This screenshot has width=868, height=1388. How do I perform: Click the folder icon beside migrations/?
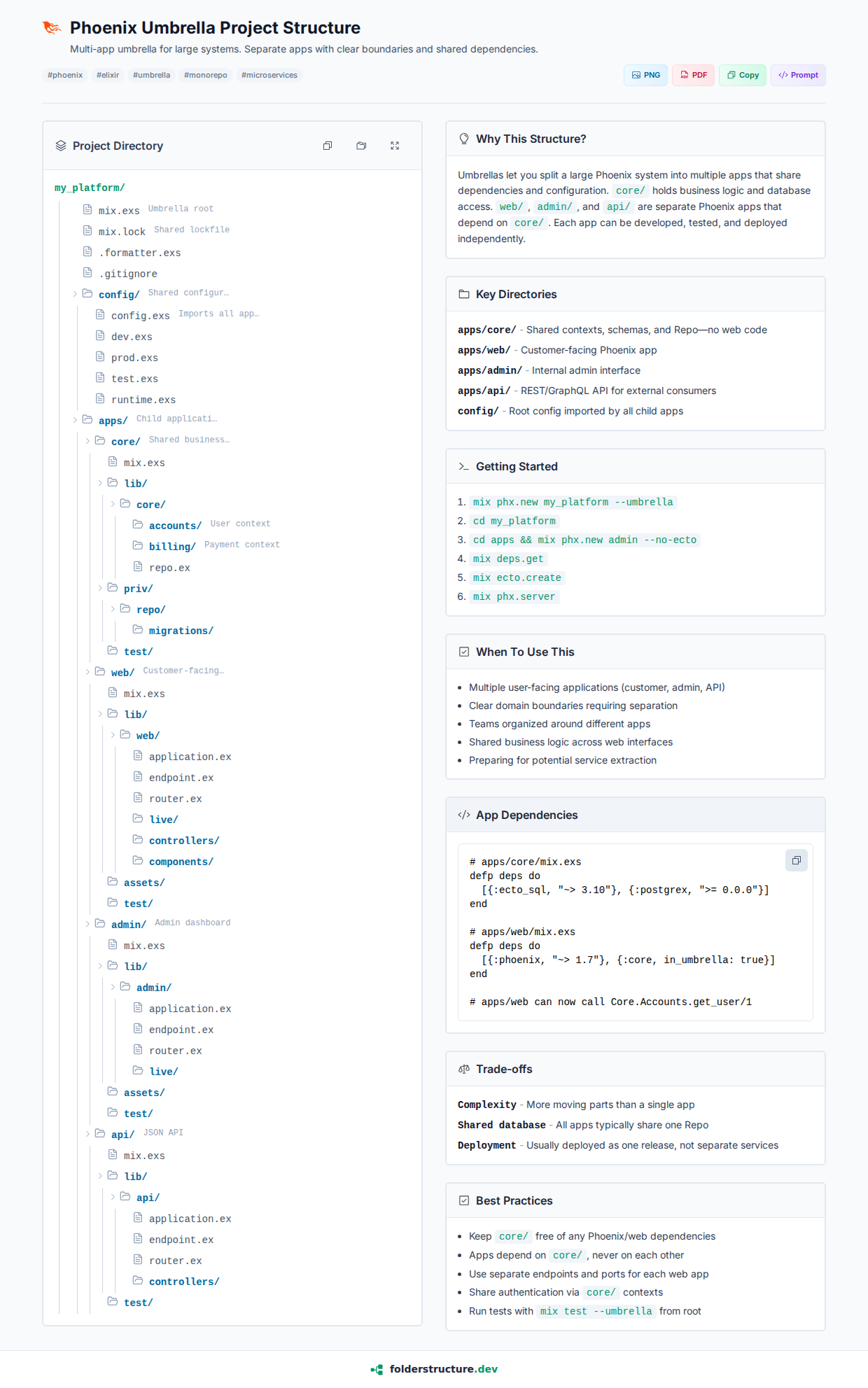pyautogui.click(x=138, y=629)
